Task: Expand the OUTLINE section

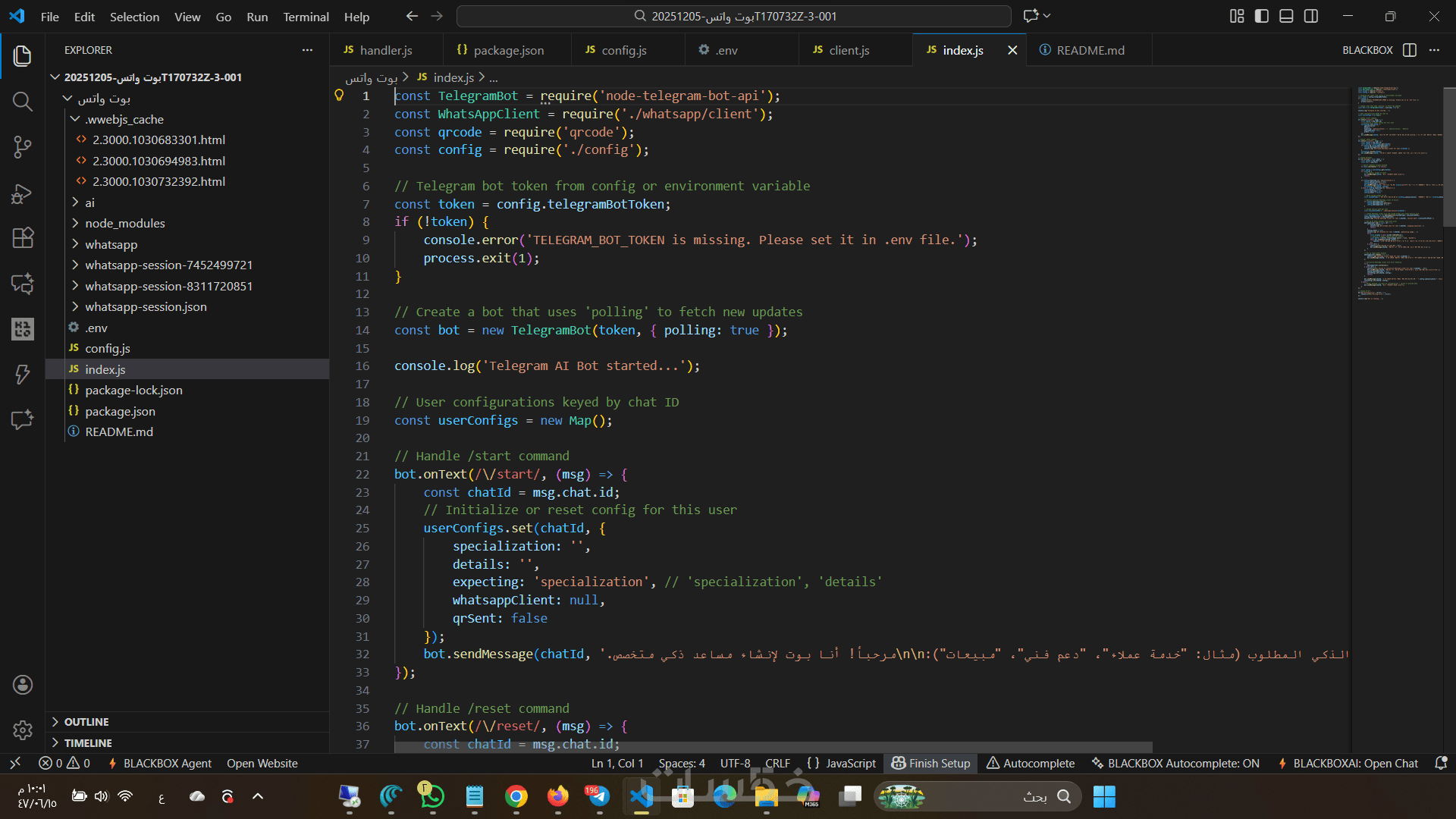Action: coord(86,722)
